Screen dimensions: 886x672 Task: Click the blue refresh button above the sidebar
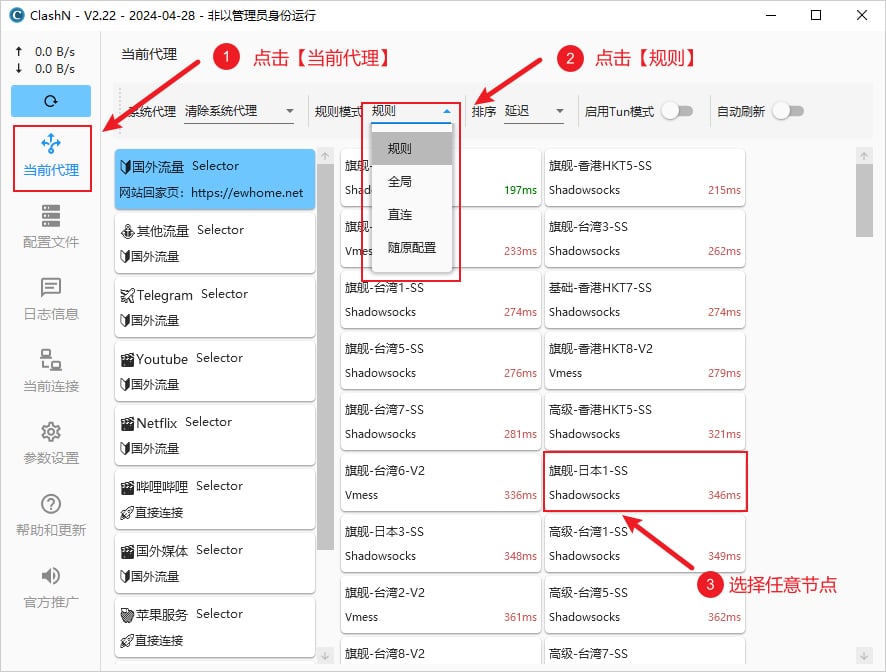pyautogui.click(x=50, y=101)
